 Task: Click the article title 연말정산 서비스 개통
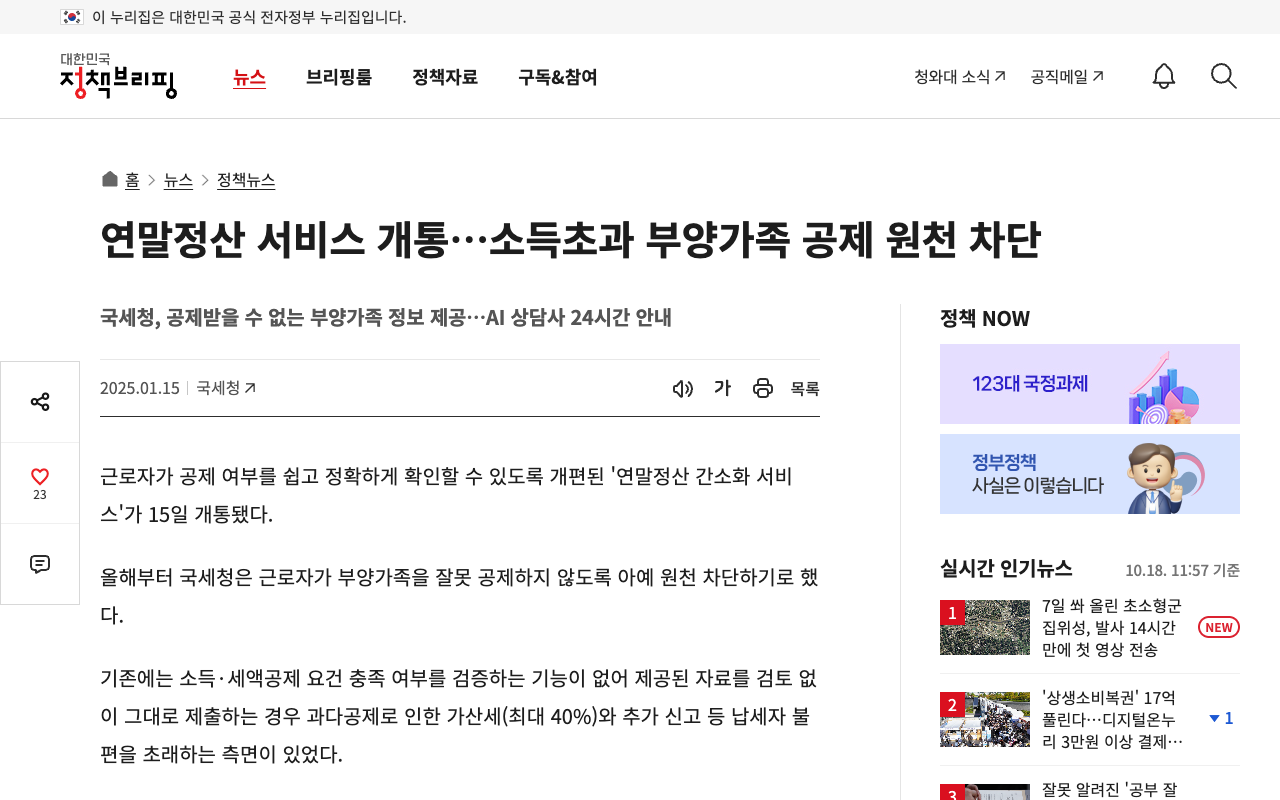coord(571,239)
